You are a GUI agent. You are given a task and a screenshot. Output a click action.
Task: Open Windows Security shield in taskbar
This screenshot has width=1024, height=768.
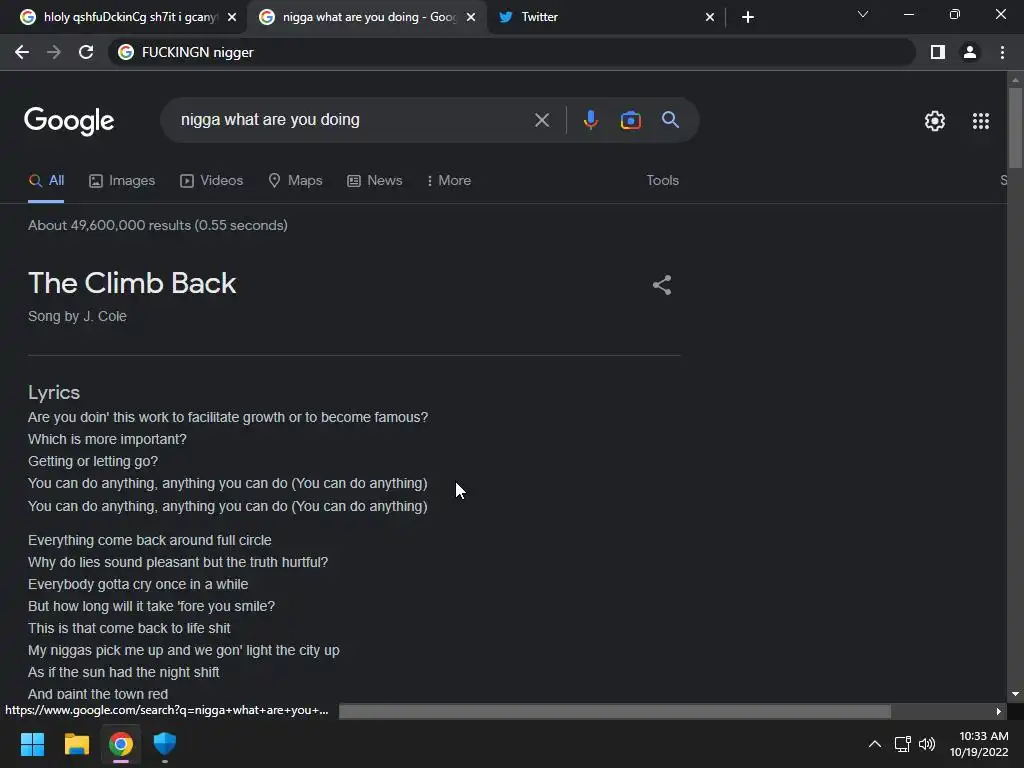[x=165, y=744]
